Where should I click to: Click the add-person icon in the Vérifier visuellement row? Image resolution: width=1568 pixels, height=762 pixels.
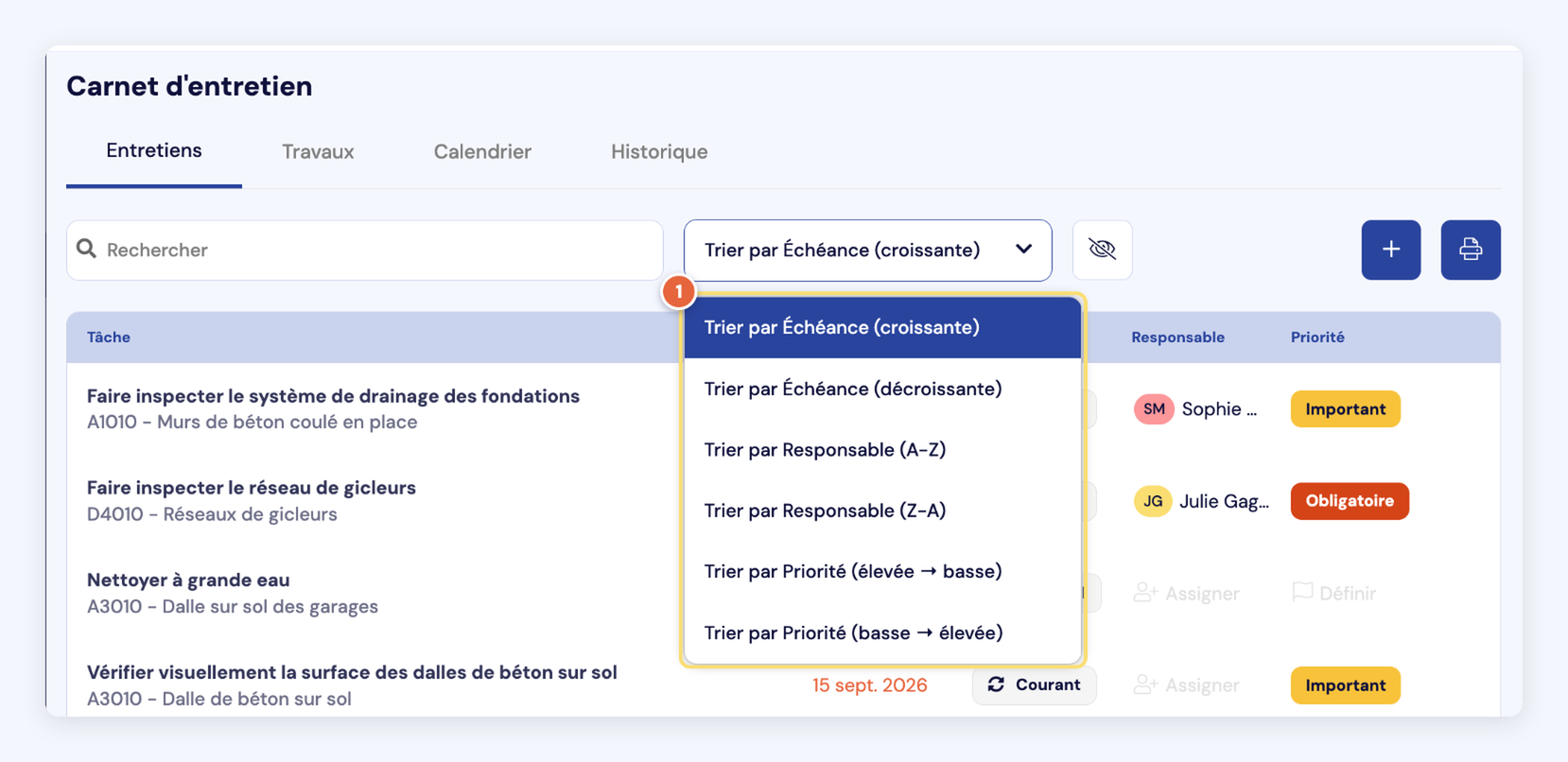(1145, 684)
